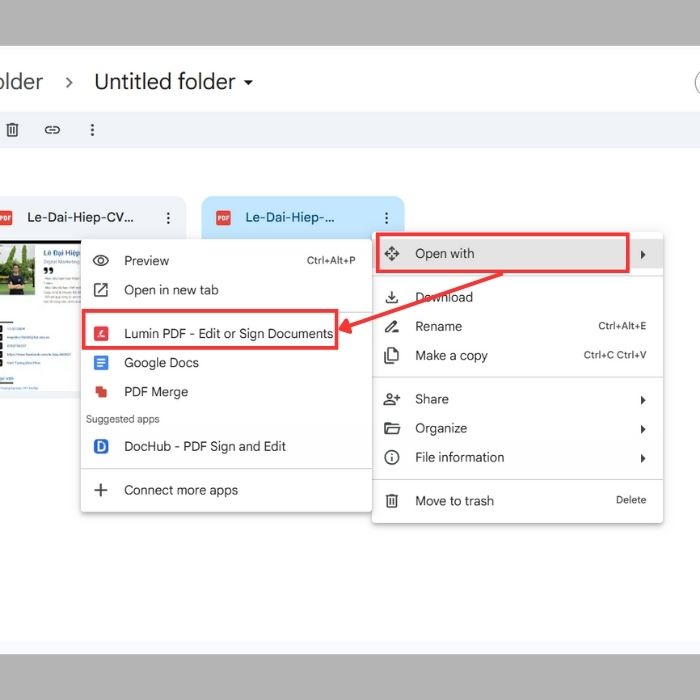
Task: Open the CV document thumbnail preview
Action: (40, 317)
